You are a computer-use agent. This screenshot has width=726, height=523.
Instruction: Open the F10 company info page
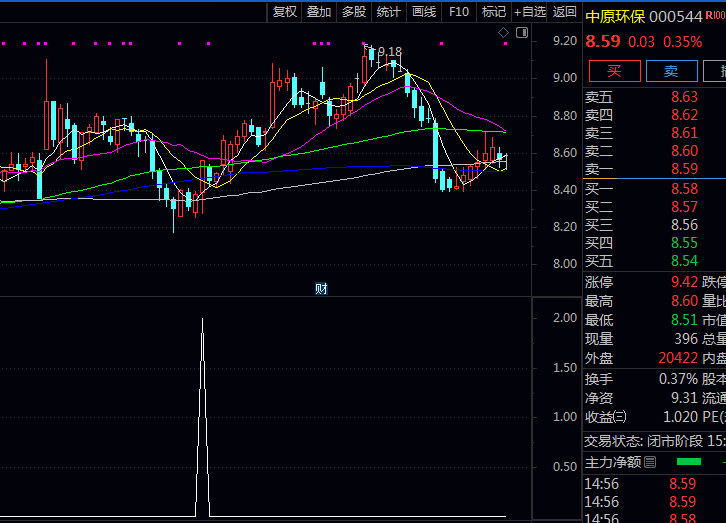click(459, 12)
